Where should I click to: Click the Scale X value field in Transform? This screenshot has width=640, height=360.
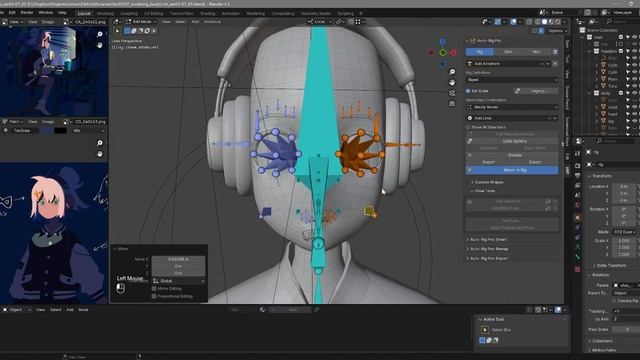(x=625, y=241)
